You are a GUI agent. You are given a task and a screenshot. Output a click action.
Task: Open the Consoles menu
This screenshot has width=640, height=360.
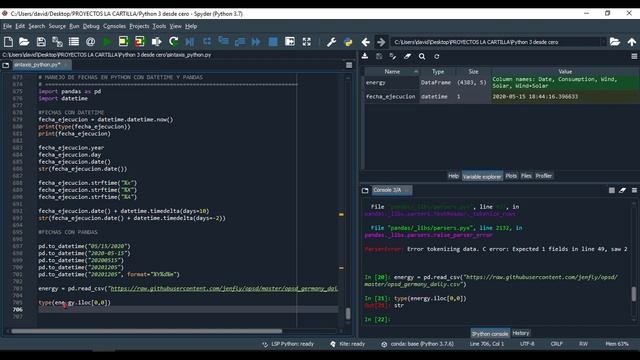(x=114, y=26)
